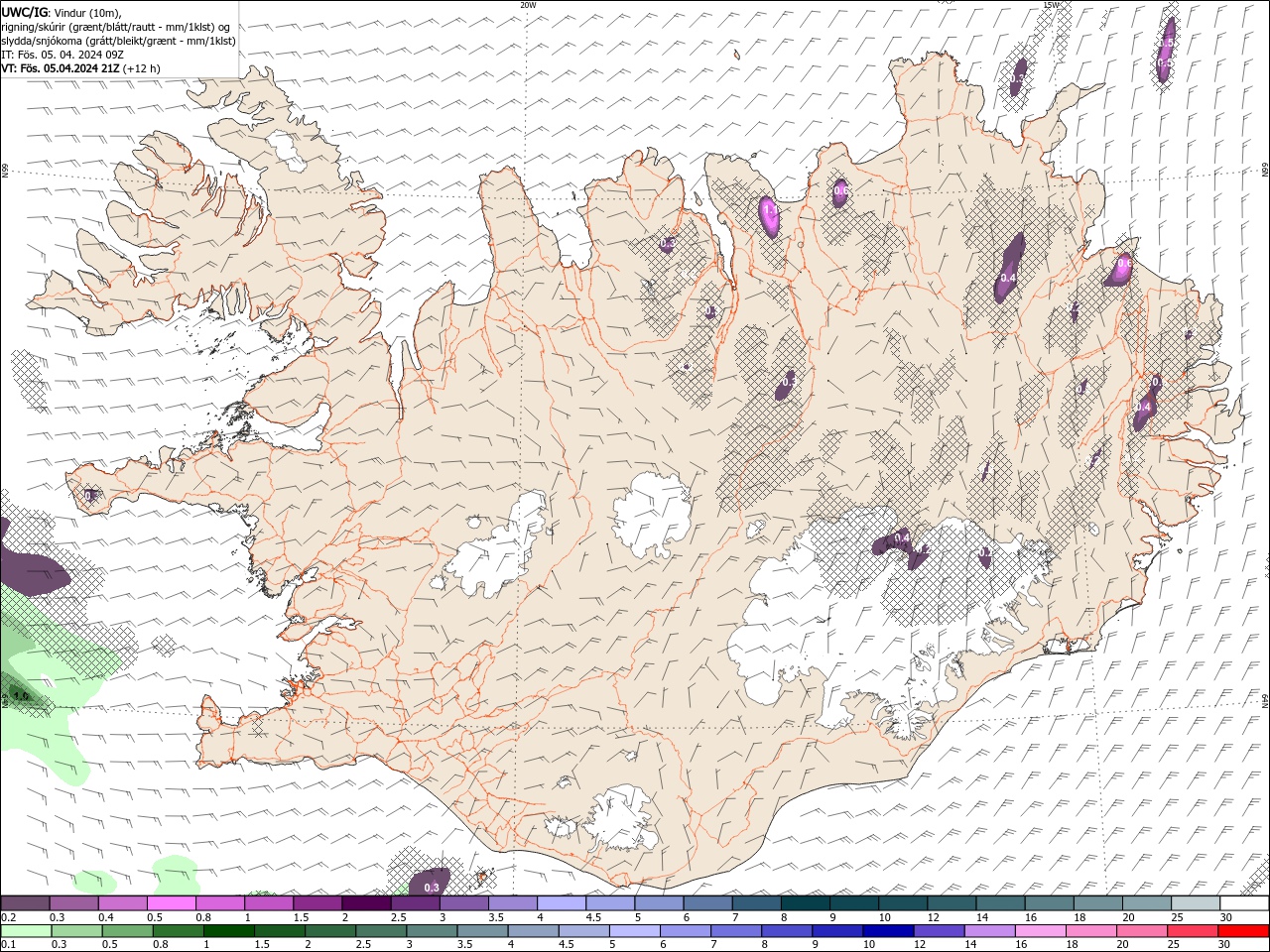Select the 2–2.5 dark purple snow legend swatch
Viewport: 1270px width, 952px height.
[365, 903]
